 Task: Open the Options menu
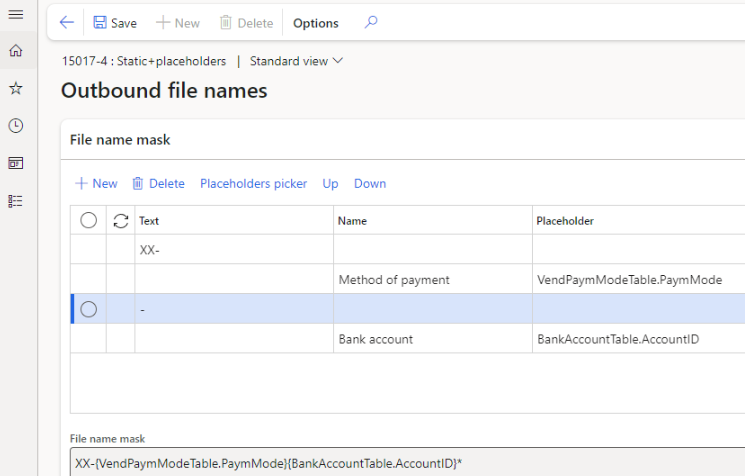[315, 23]
